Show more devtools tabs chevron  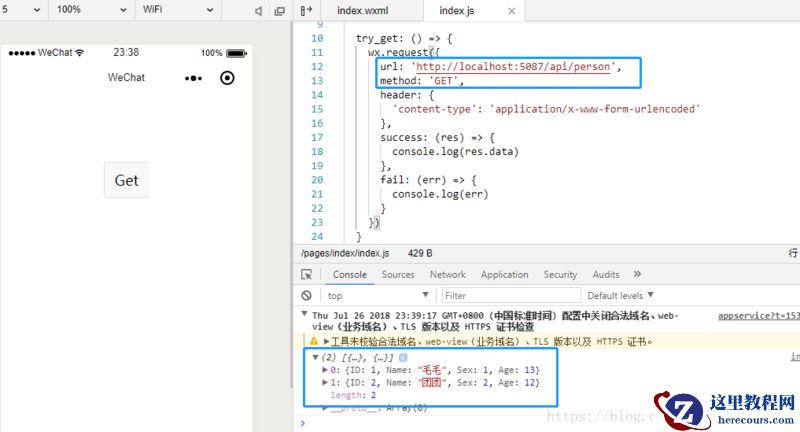pos(637,274)
